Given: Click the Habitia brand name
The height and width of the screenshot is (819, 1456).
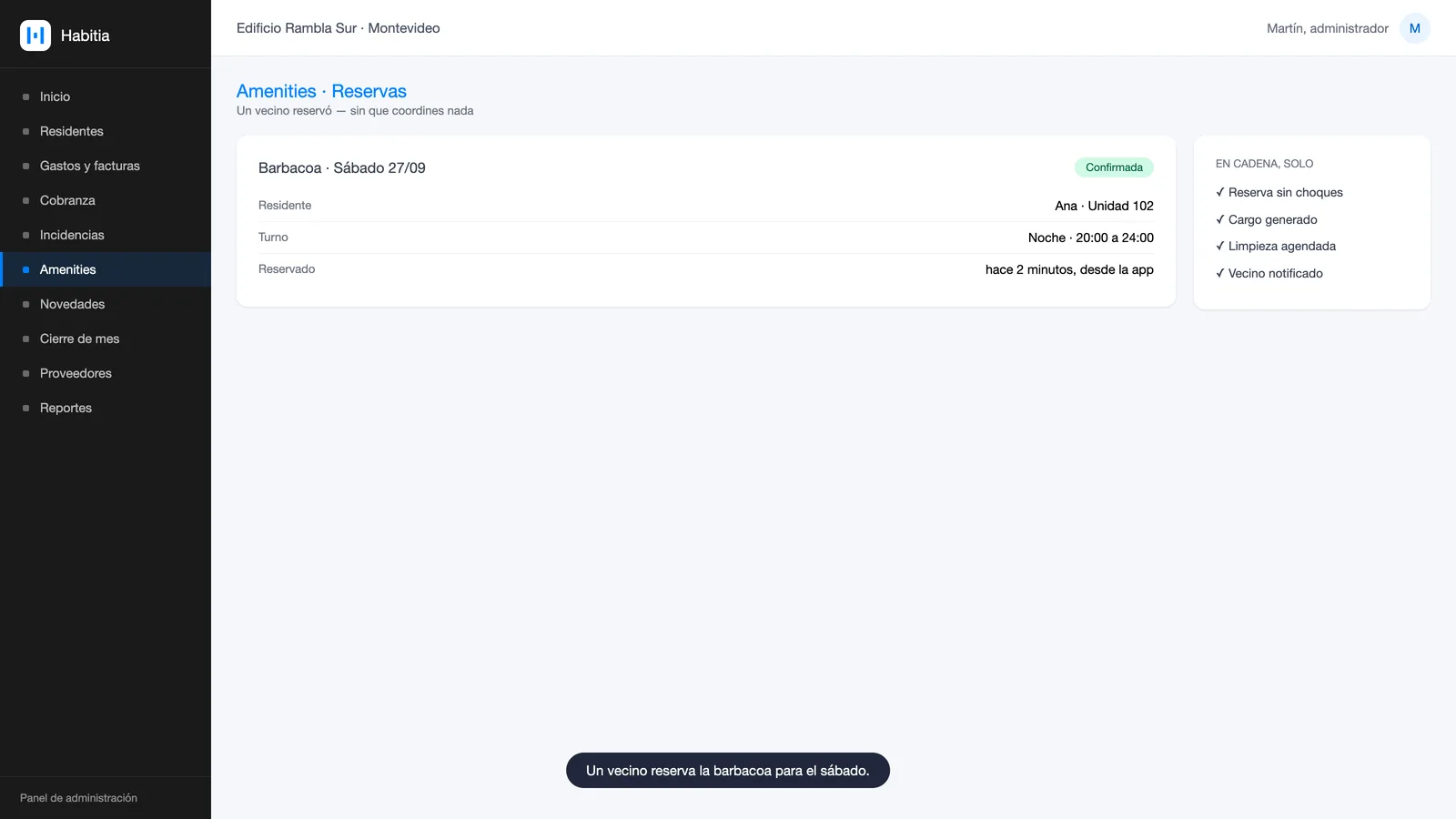Looking at the screenshot, I should point(86,35).
